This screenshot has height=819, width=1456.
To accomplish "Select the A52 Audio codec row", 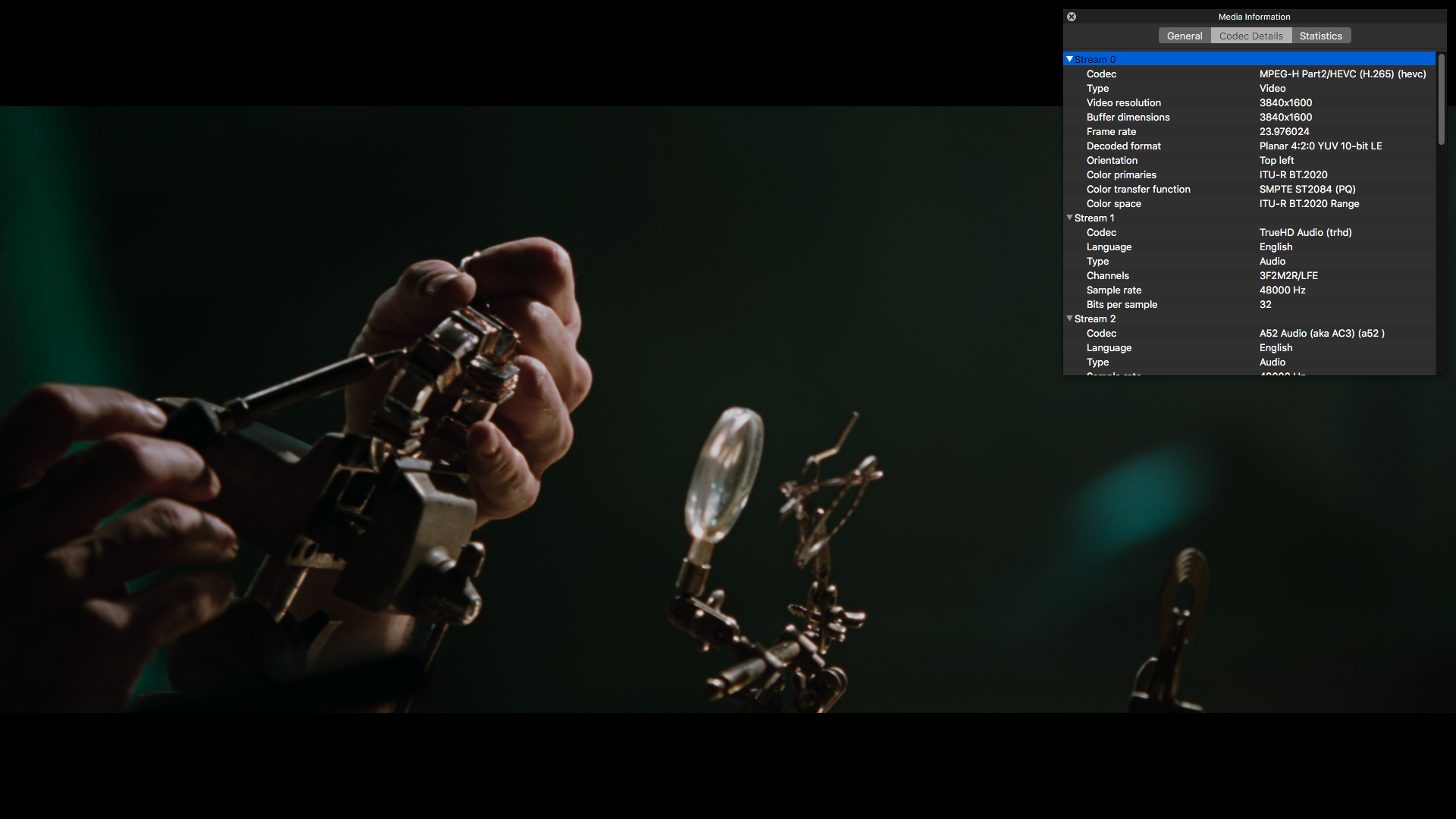I will [x=1101, y=333].
